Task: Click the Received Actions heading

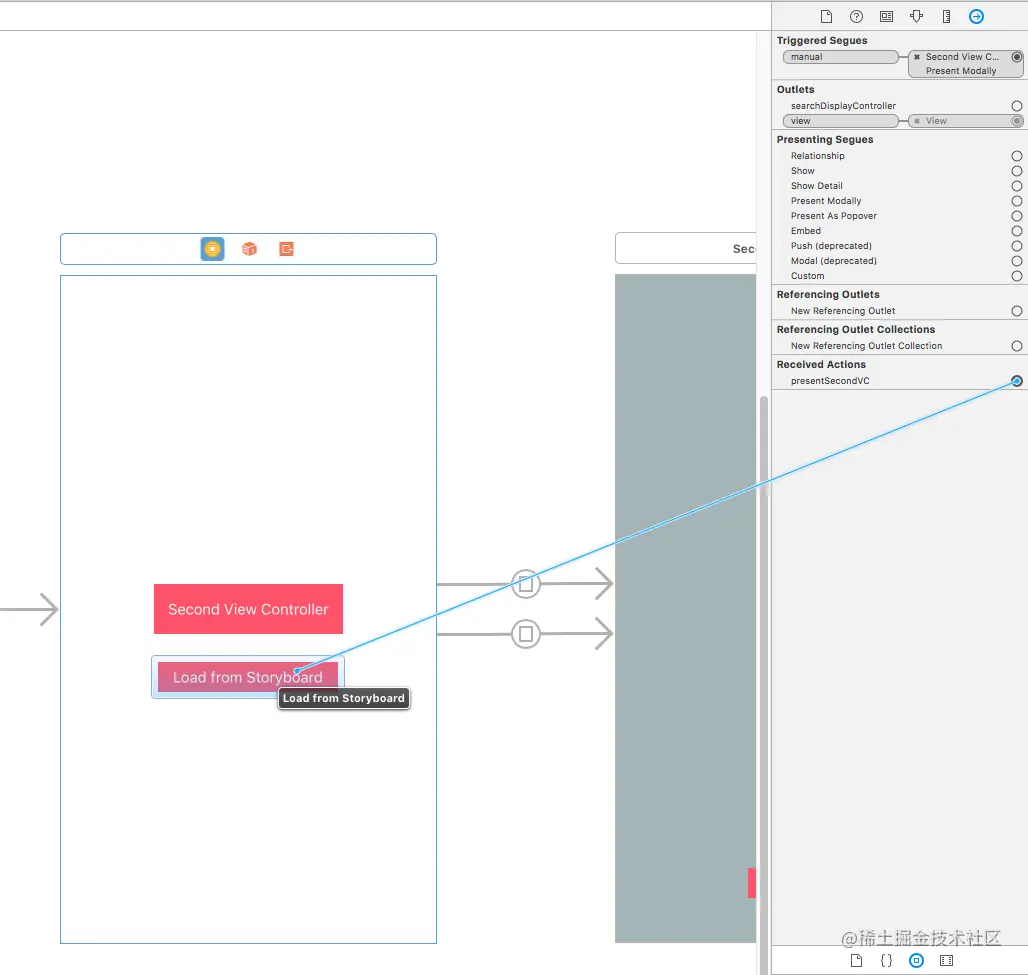Action: (x=821, y=365)
